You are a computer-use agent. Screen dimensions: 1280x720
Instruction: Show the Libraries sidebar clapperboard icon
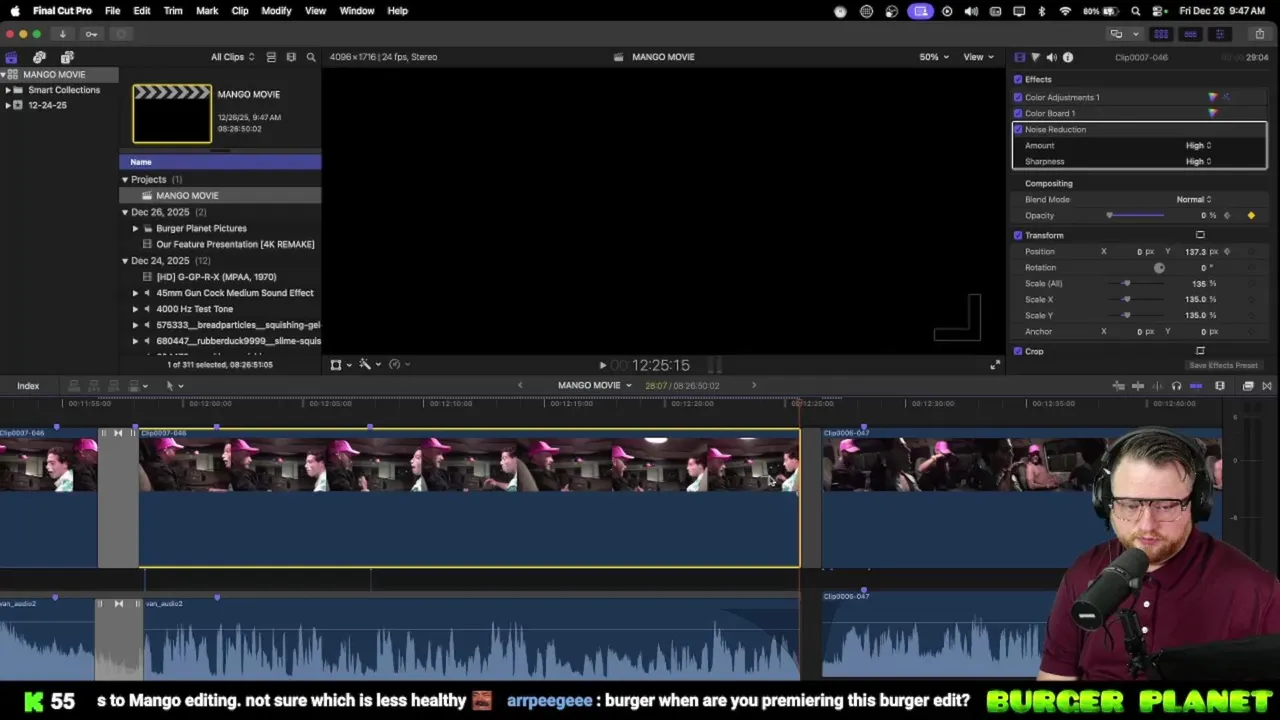click(x=11, y=57)
